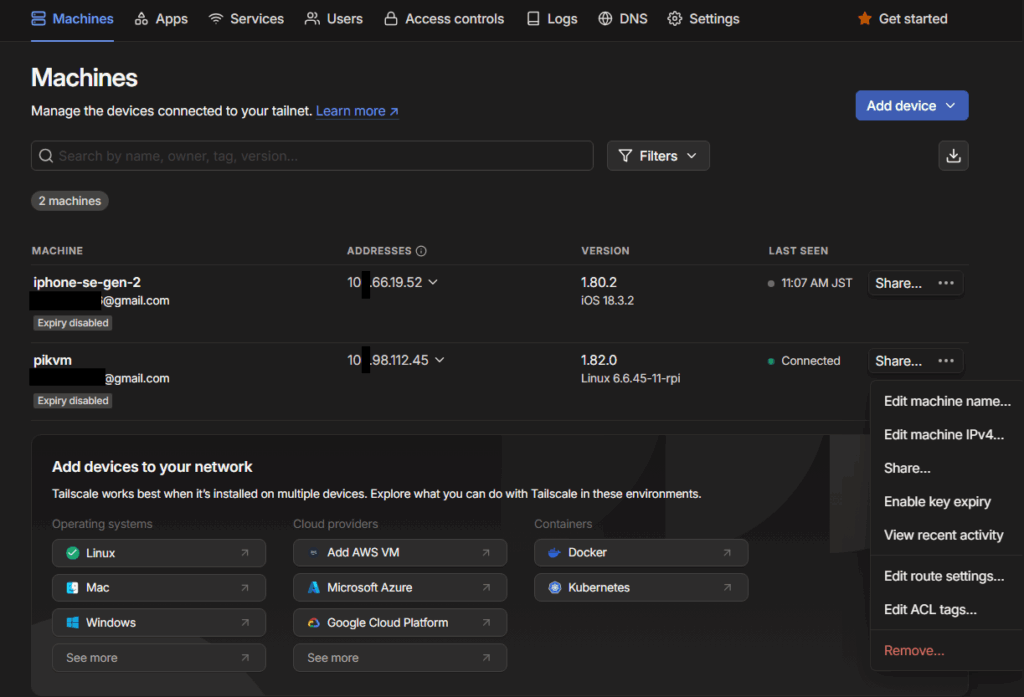Click Share button in pikvm row
The height and width of the screenshot is (697, 1024).
pos(899,361)
